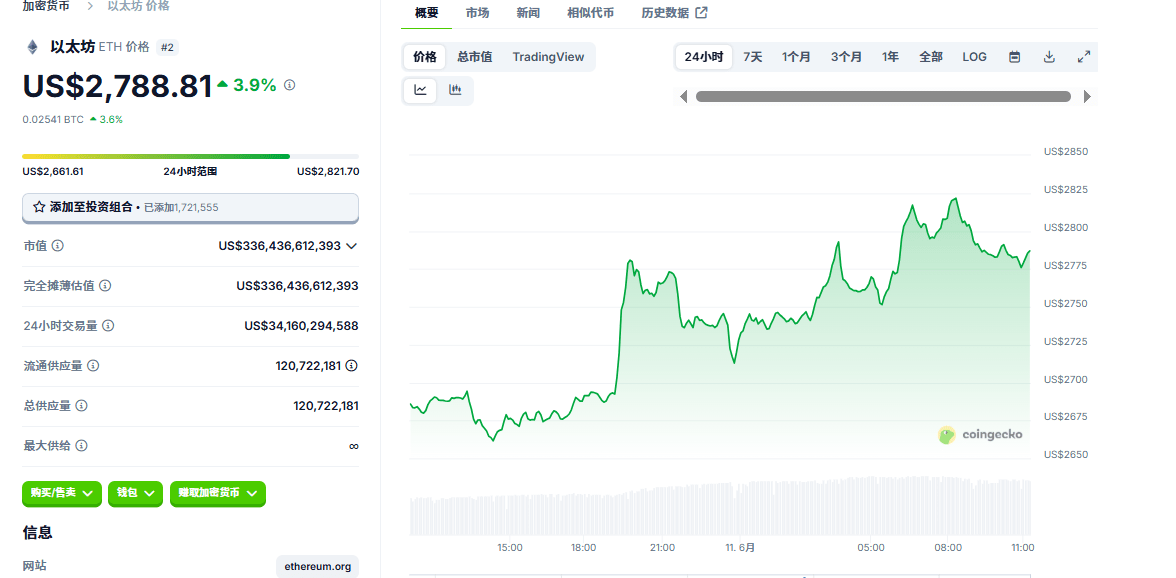The width and height of the screenshot is (1176, 578).
Task: Open the 相似代币 tab
Action: pos(590,13)
